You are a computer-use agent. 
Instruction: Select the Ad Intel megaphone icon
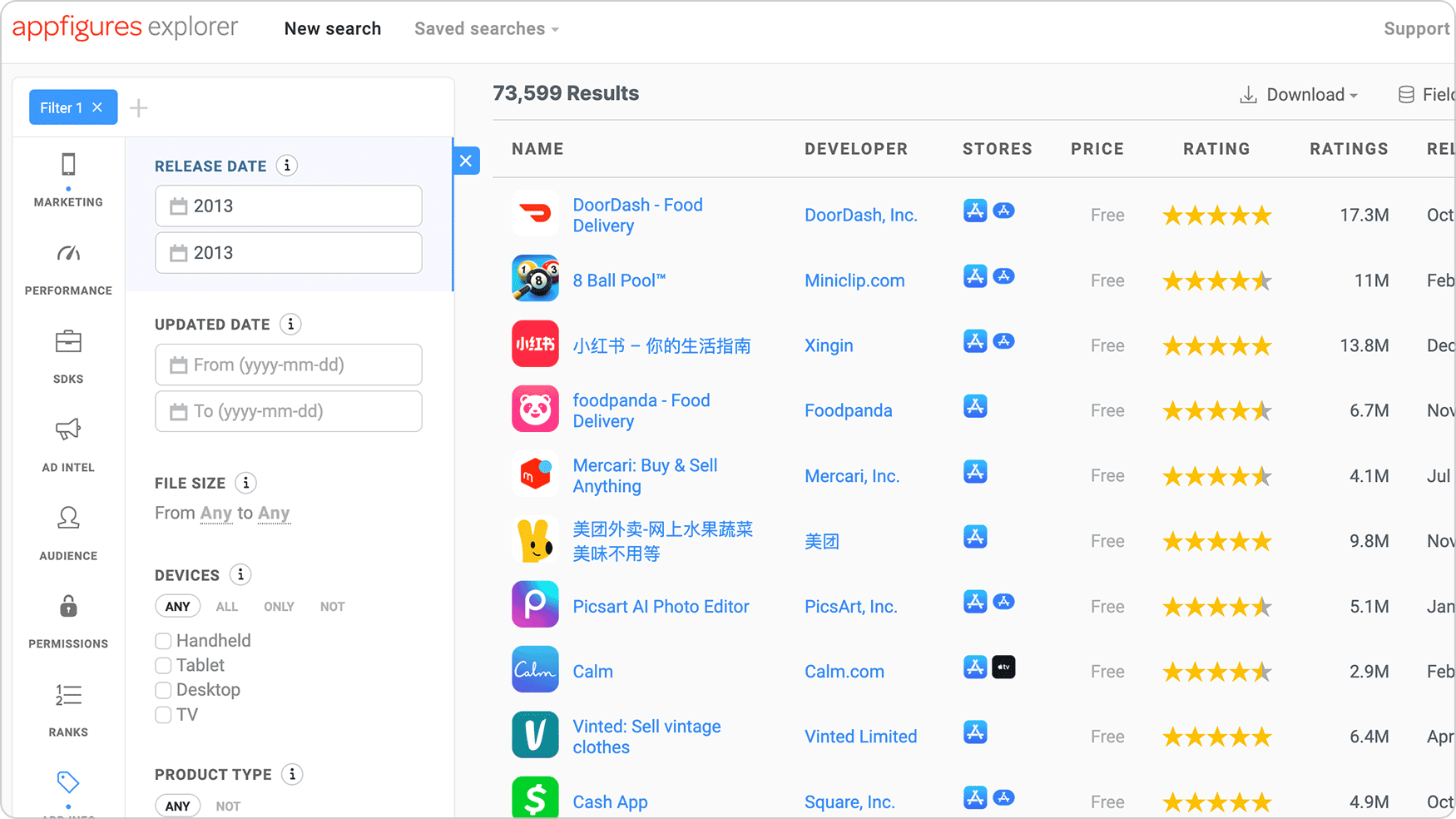click(x=68, y=445)
